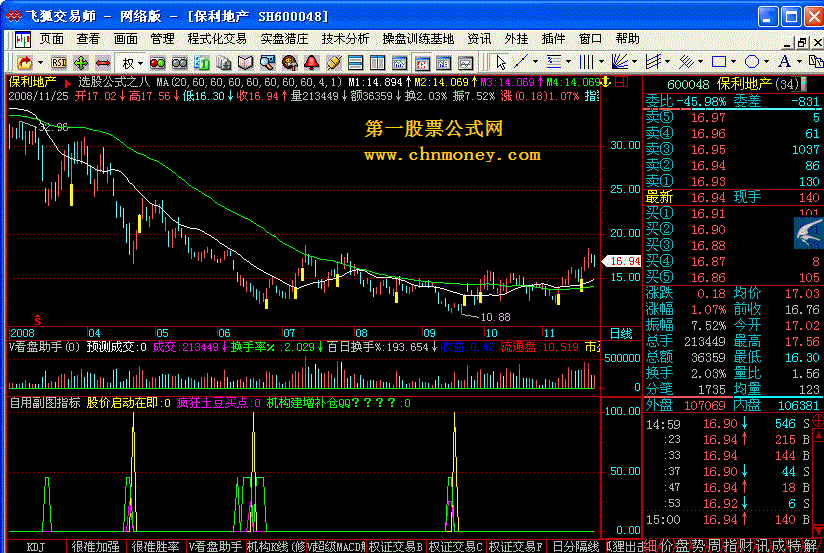Select the trend line drawing tool

click(521, 62)
